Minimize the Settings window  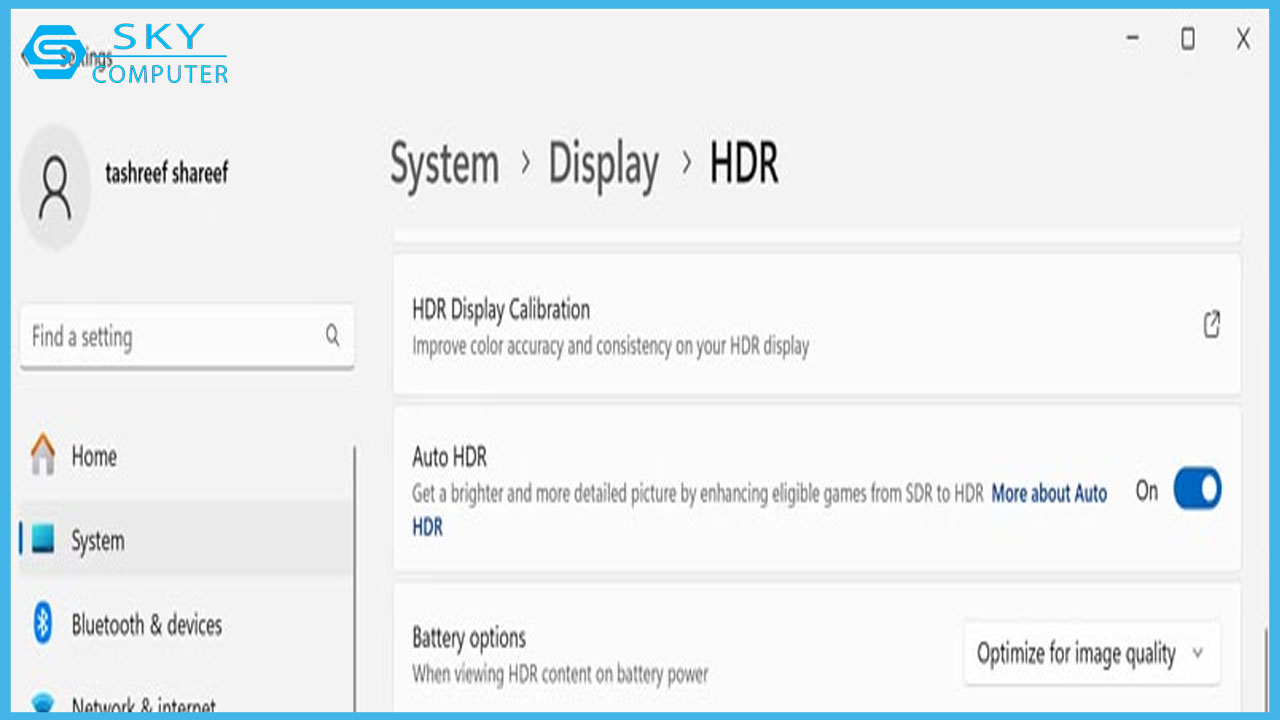click(x=1133, y=39)
